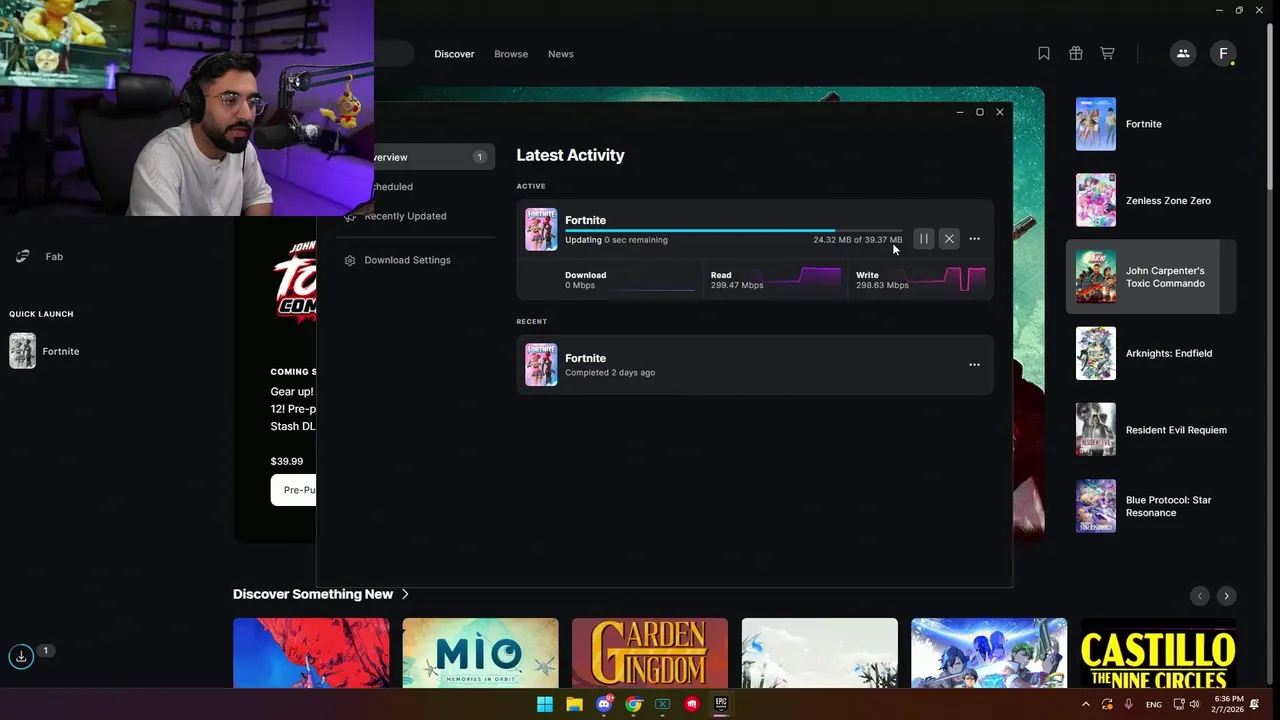Open the Xbox app taskbar icon

662,705
